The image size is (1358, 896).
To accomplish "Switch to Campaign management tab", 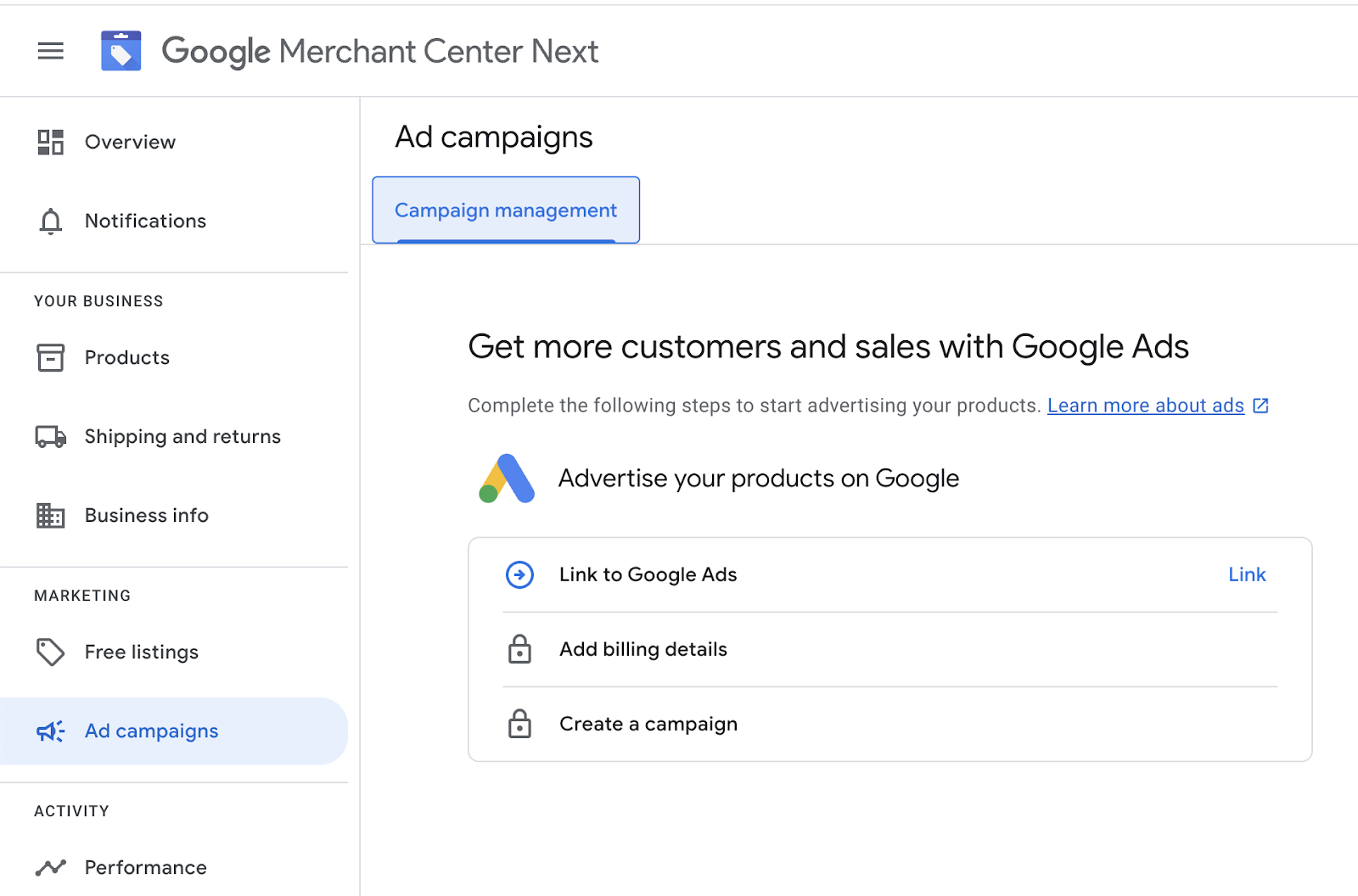I will click(x=506, y=210).
